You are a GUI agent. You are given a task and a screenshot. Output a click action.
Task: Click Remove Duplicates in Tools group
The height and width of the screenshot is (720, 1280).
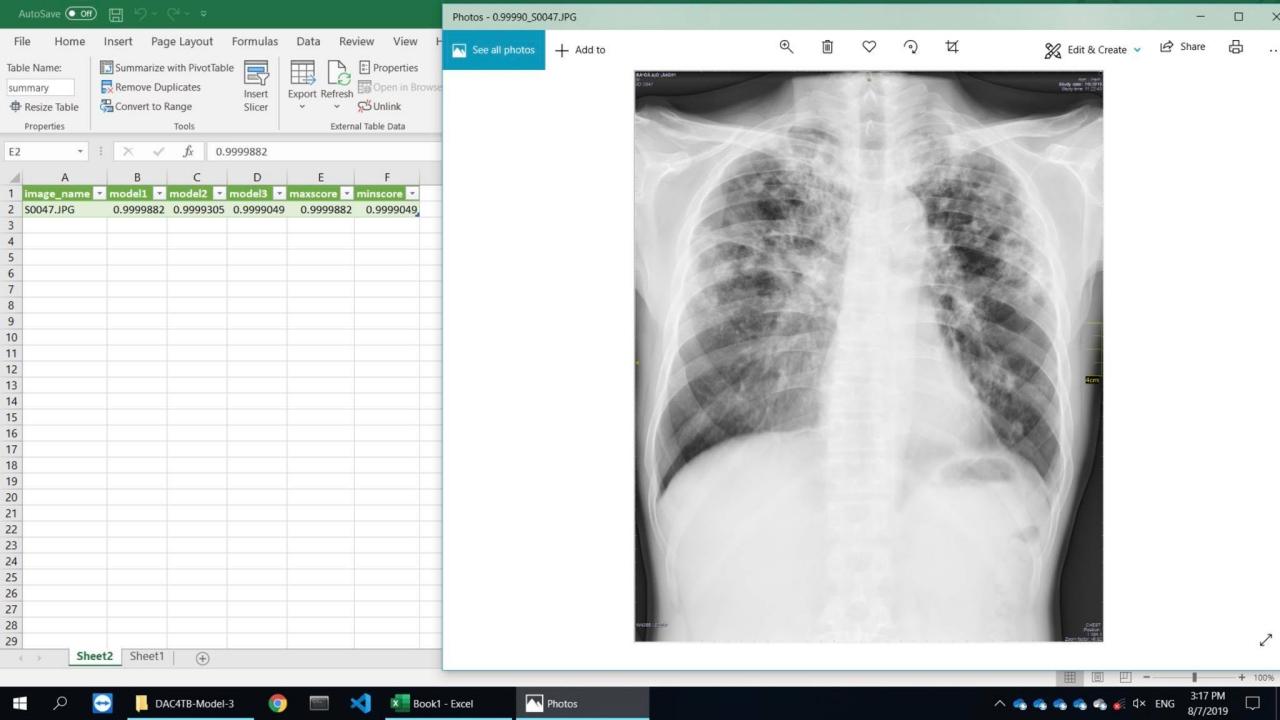pyautogui.click(x=151, y=87)
